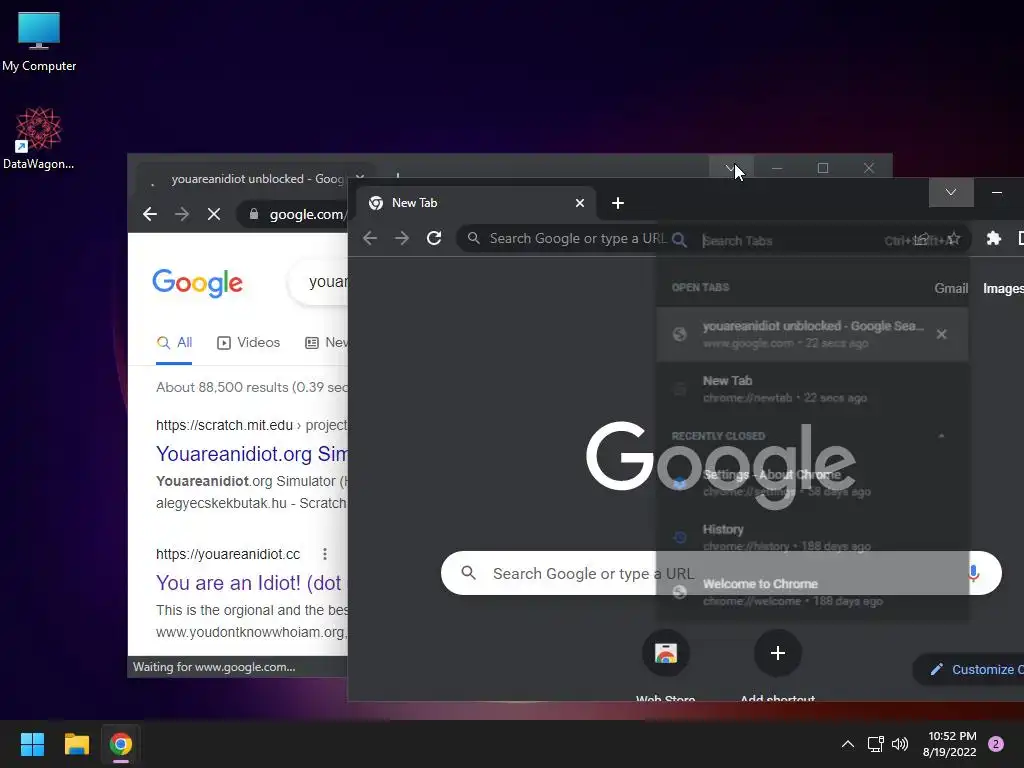This screenshot has width=1024, height=768.
Task: Minimize front Chrome window
Action: [997, 192]
